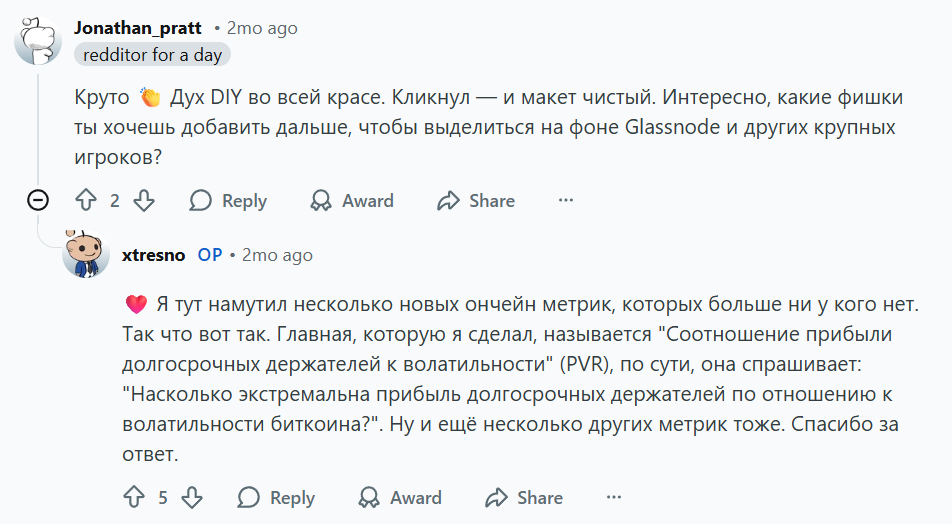Image resolution: width=952 pixels, height=524 pixels.
Task: Downvote Jonathan_pratt's comment
Action: point(144,201)
